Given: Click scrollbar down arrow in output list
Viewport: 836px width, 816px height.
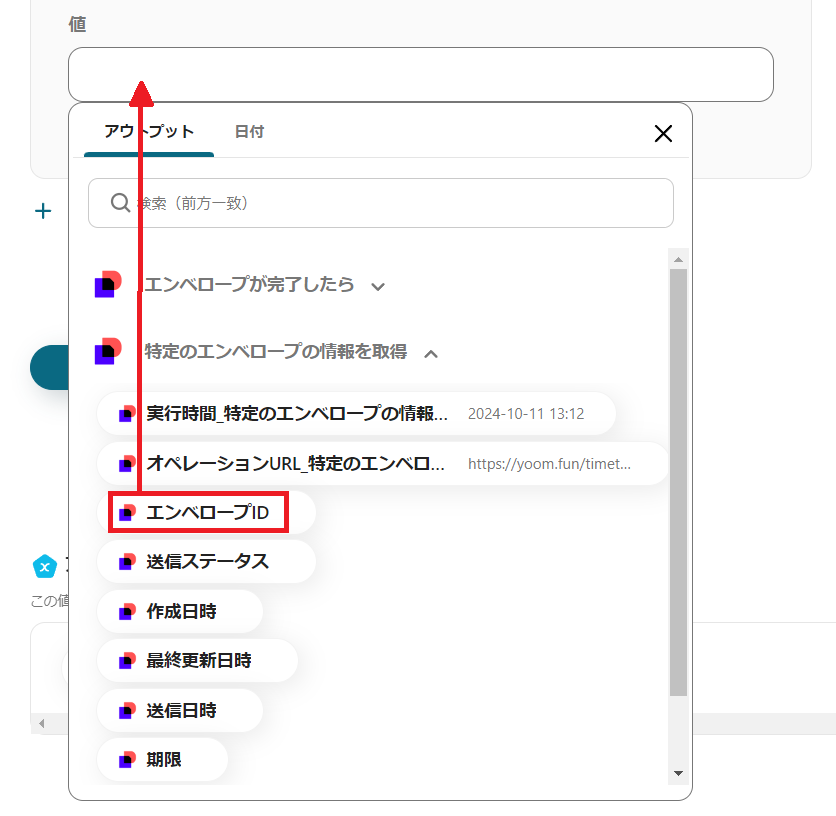Looking at the screenshot, I should point(678,773).
